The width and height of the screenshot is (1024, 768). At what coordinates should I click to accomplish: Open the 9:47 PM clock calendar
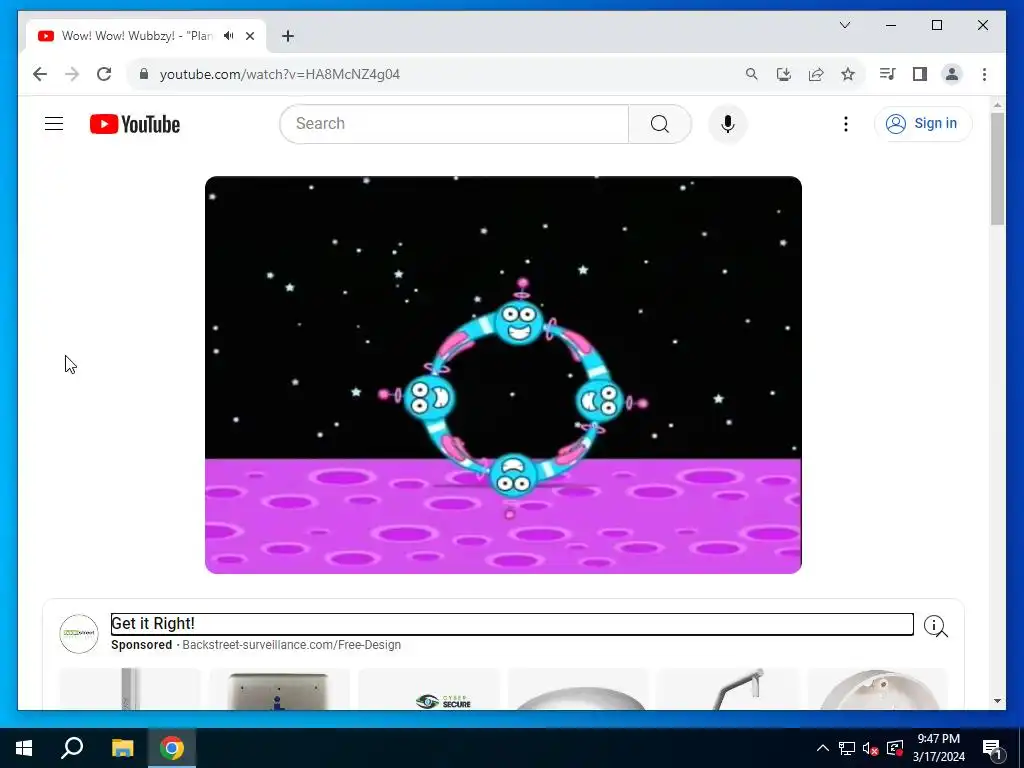pyautogui.click(x=938, y=748)
